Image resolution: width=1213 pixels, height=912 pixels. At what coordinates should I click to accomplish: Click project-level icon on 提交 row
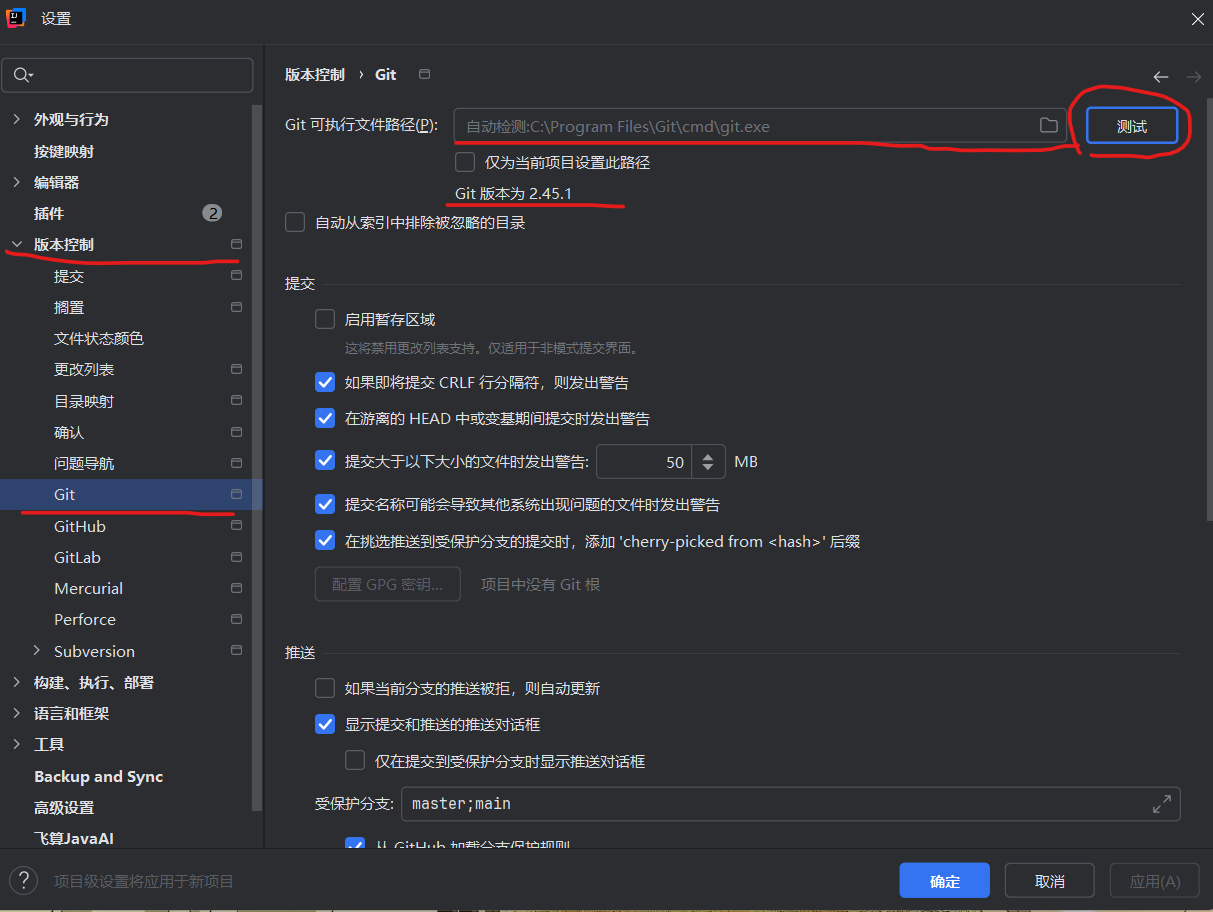click(x=236, y=276)
